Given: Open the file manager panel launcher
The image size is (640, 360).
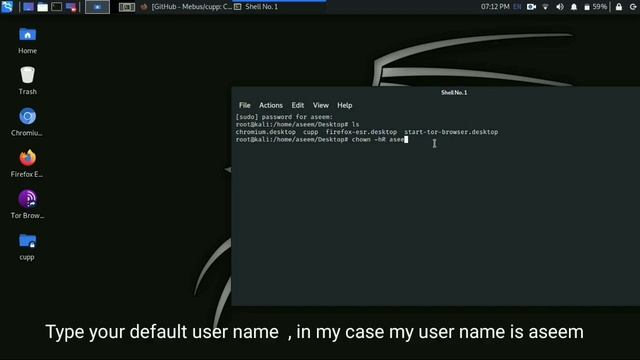Looking at the screenshot, I should (x=42, y=7).
